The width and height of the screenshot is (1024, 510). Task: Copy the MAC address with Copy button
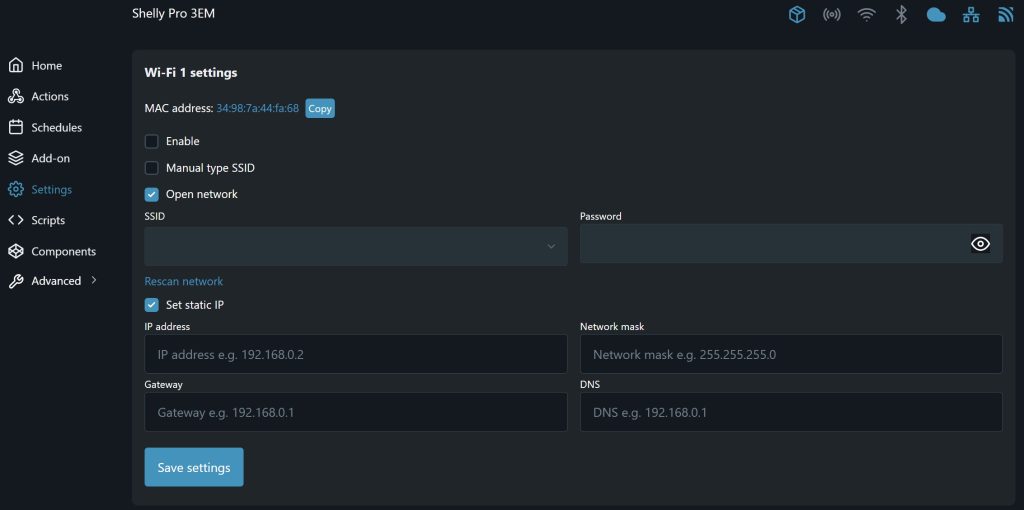click(x=320, y=108)
